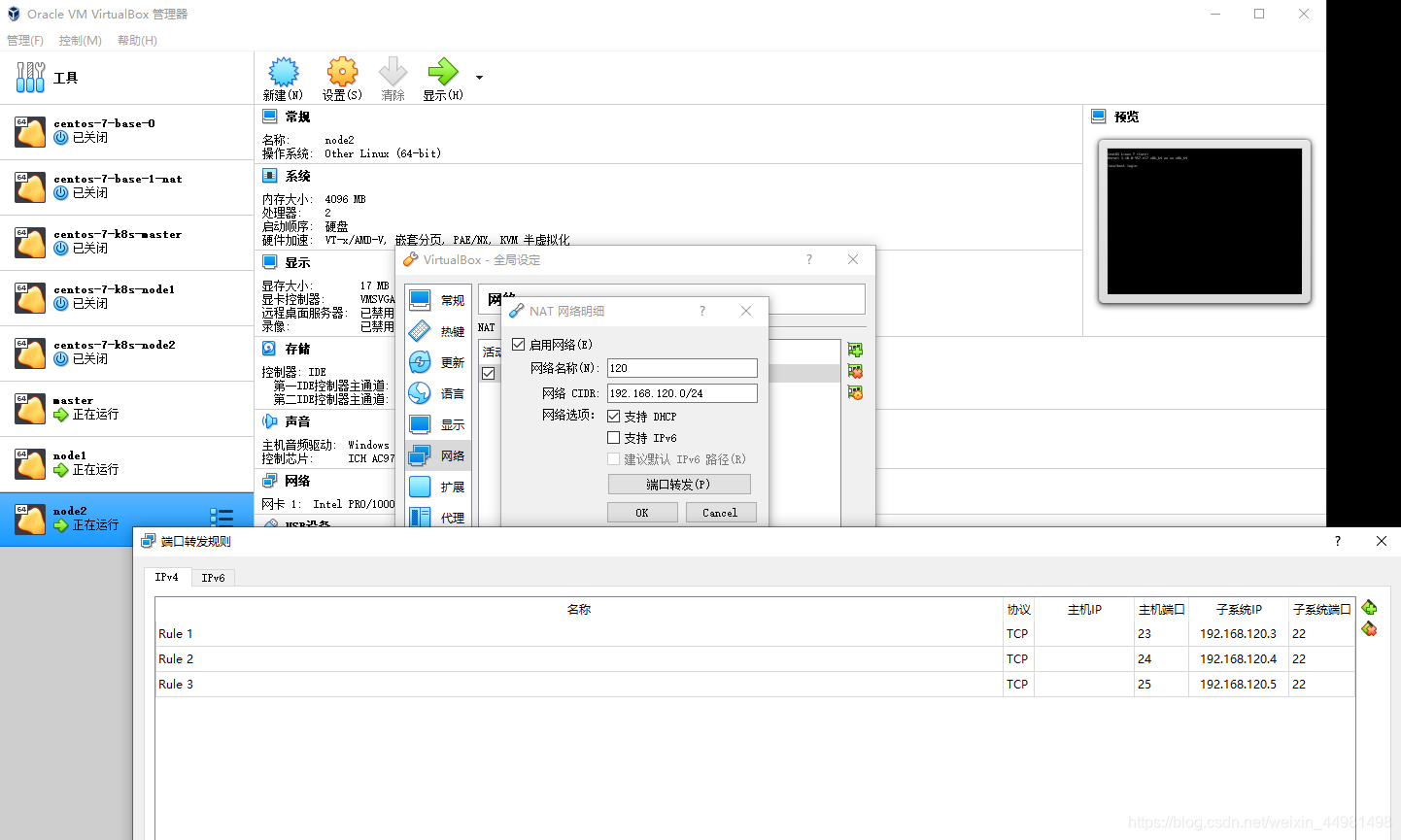Select 扩展 (extensions) category in global settings
Viewport: 1401px width, 840px height.
tap(437, 487)
